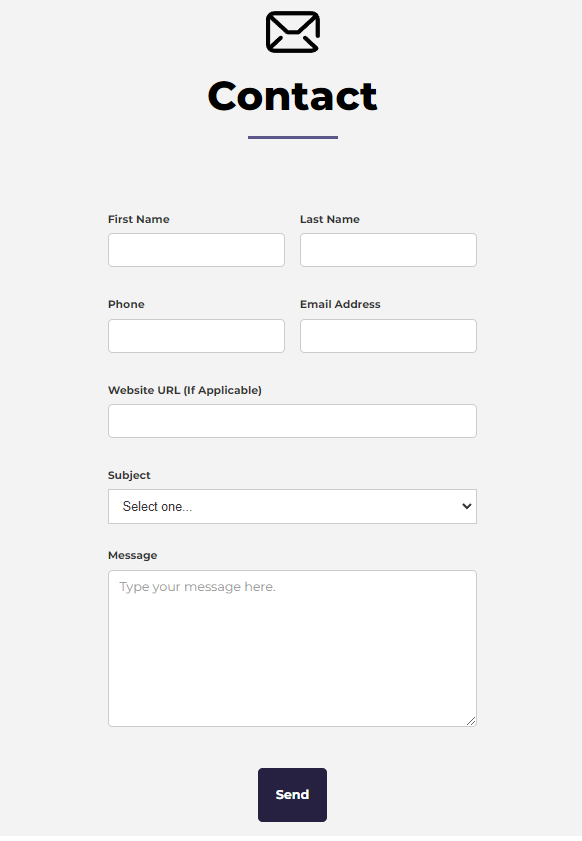This screenshot has width=582, height=841.
Task: Focus the First Name input field
Action: [x=196, y=250]
